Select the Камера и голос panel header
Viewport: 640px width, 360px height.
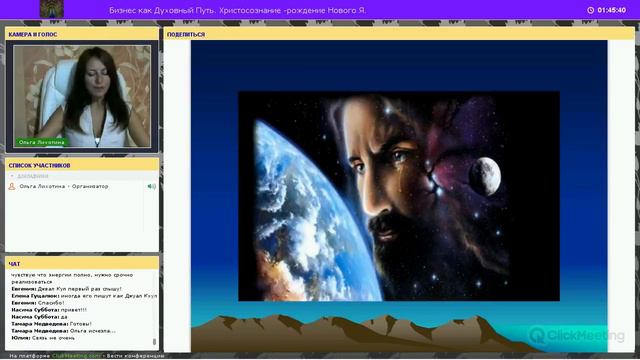point(82,34)
